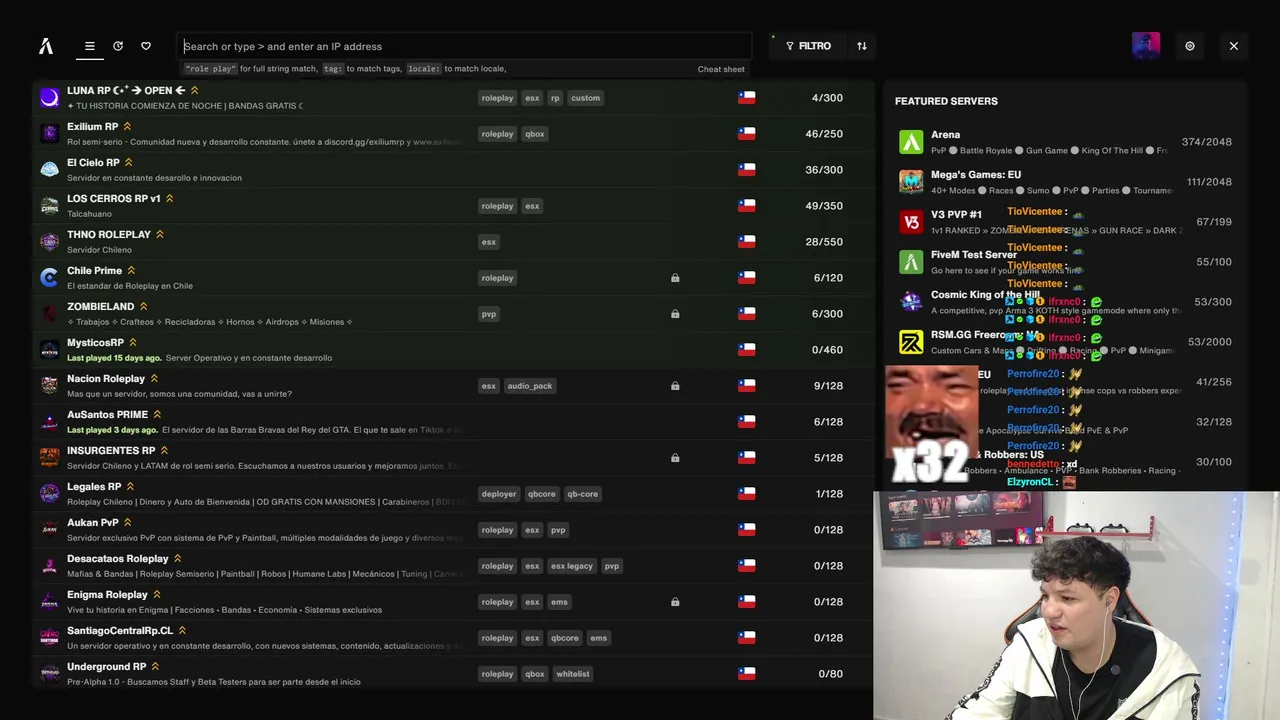Viewport: 1280px width, 720px height.
Task: Click the Nacion Roleplay server icon
Action: (x=49, y=386)
